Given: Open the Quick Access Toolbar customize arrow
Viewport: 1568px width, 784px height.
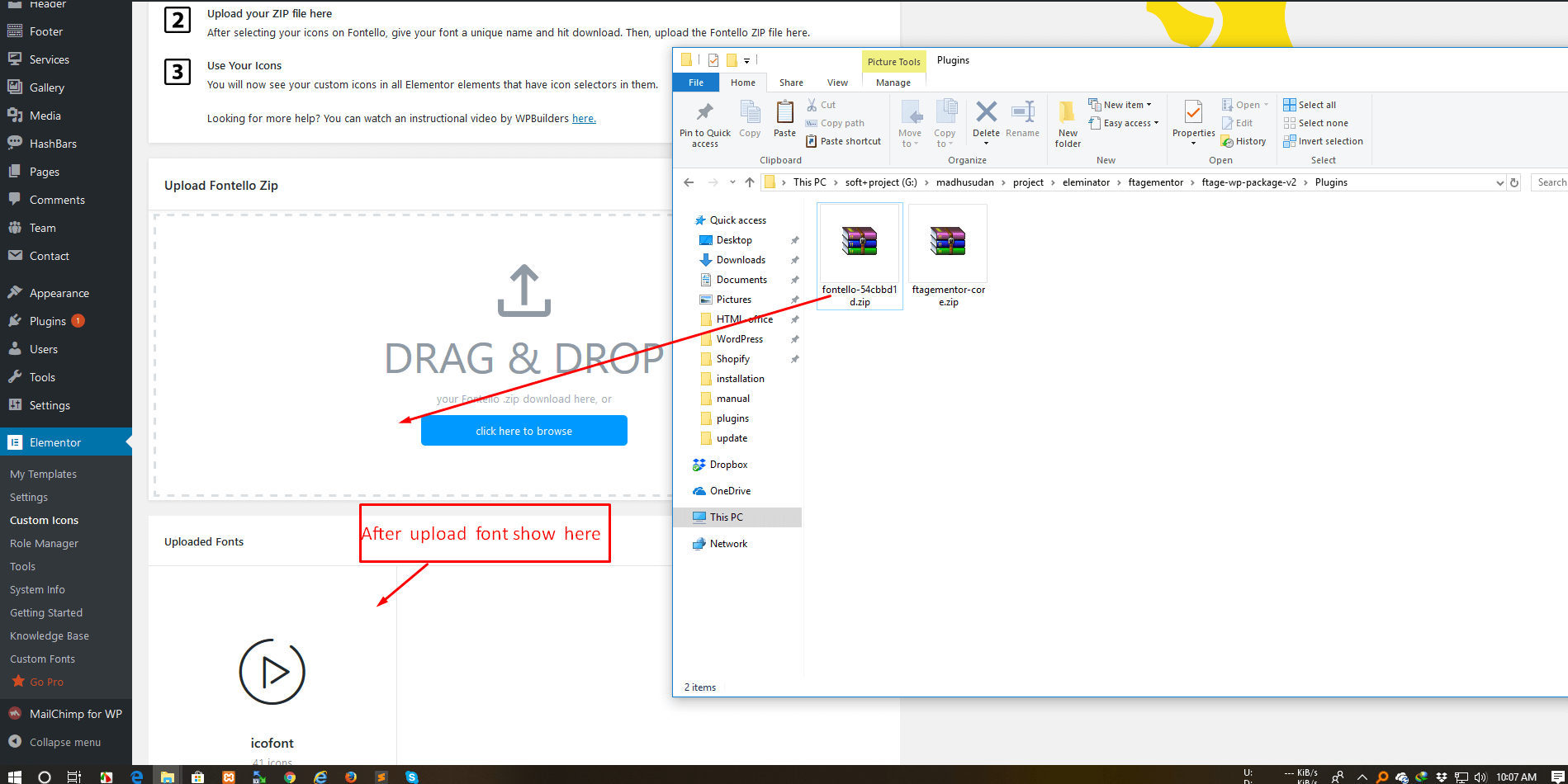Looking at the screenshot, I should coord(746,60).
